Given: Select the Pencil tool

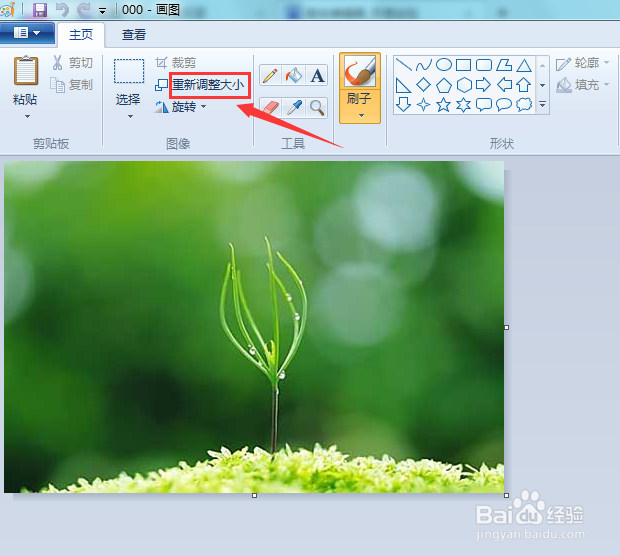Looking at the screenshot, I should 270,75.
